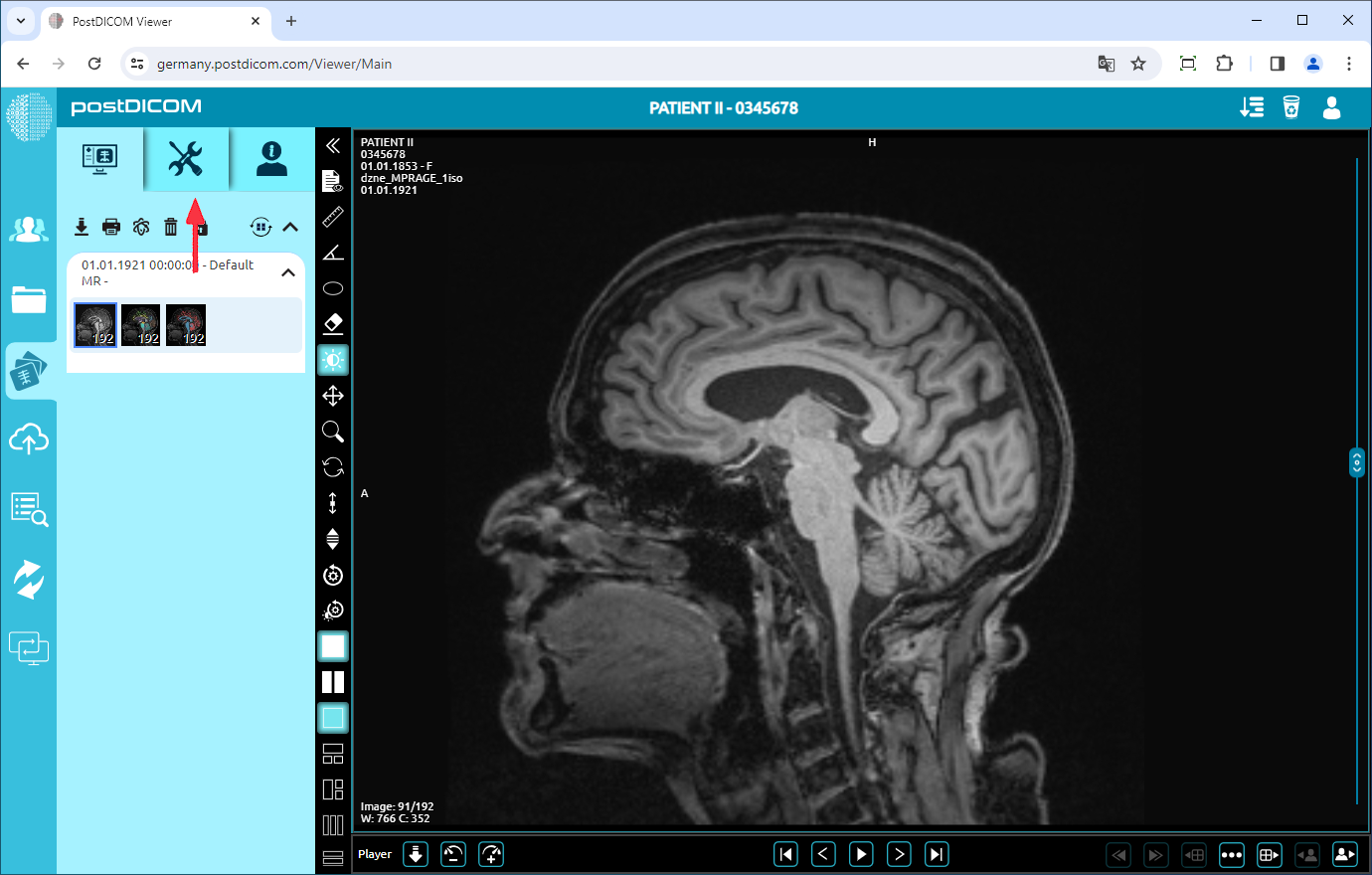Screen dimensions: 1372x875
Task: Open the angle measurement tool
Action: pyautogui.click(x=333, y=252)
